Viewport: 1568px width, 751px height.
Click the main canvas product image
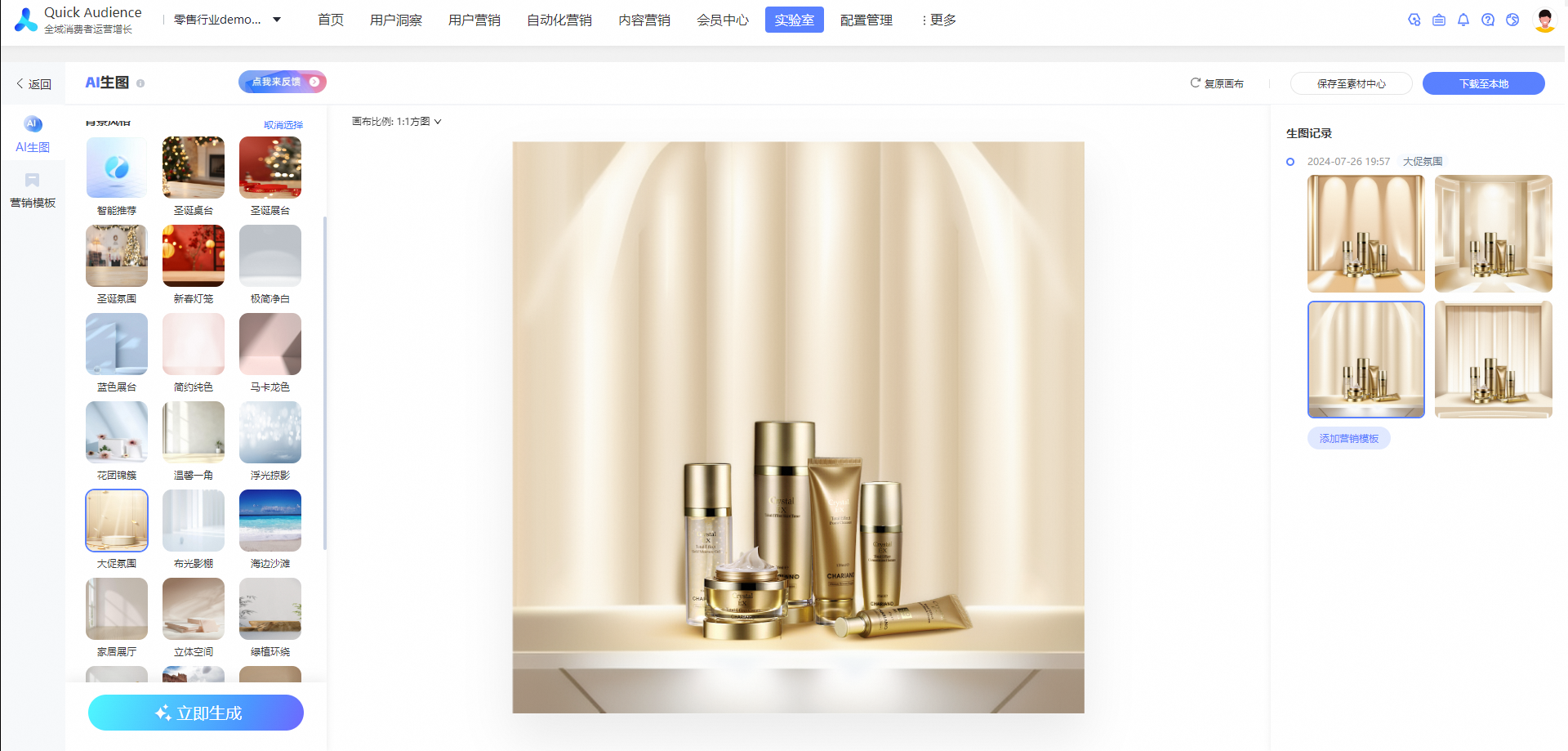click(799, 427)
